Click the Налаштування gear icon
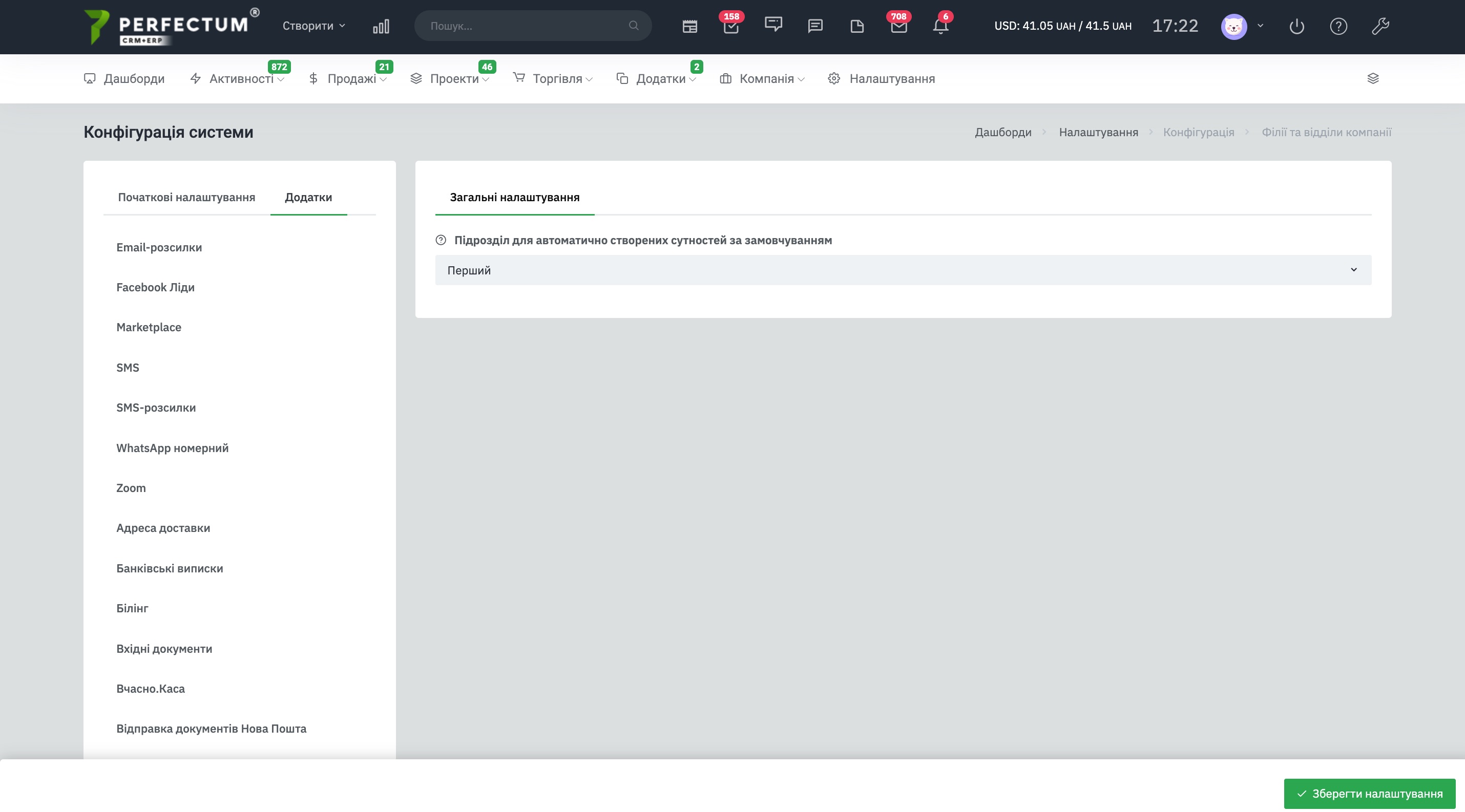The width and height of the screenshot is (1465, 812). tap(834, 78)
